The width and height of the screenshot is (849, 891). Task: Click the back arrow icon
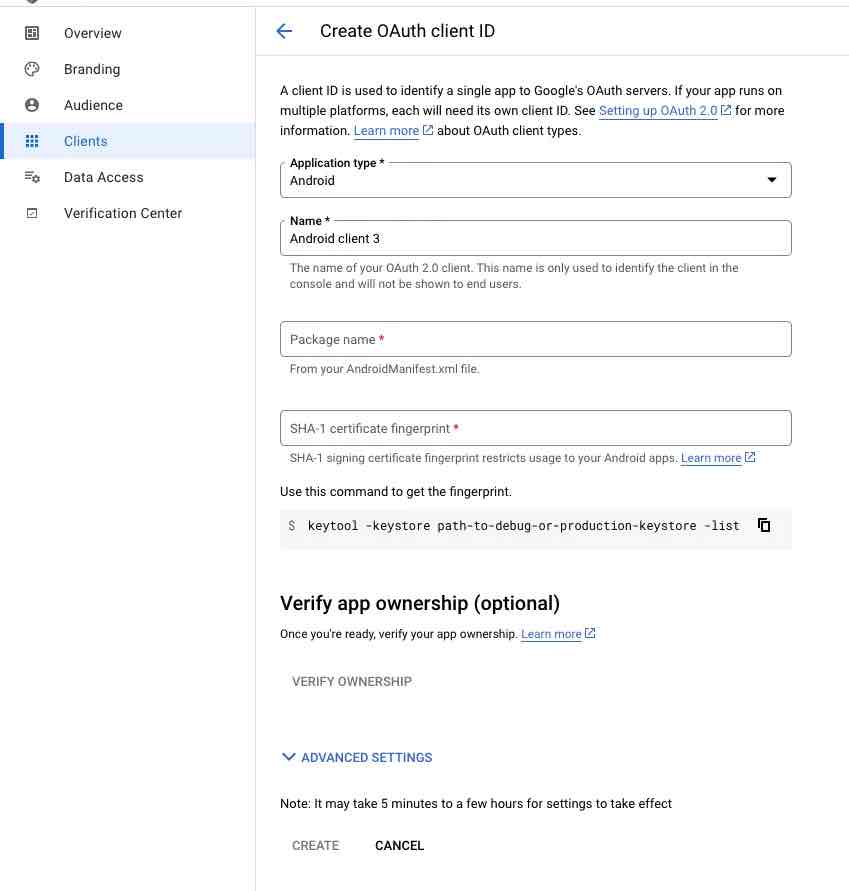284,31
